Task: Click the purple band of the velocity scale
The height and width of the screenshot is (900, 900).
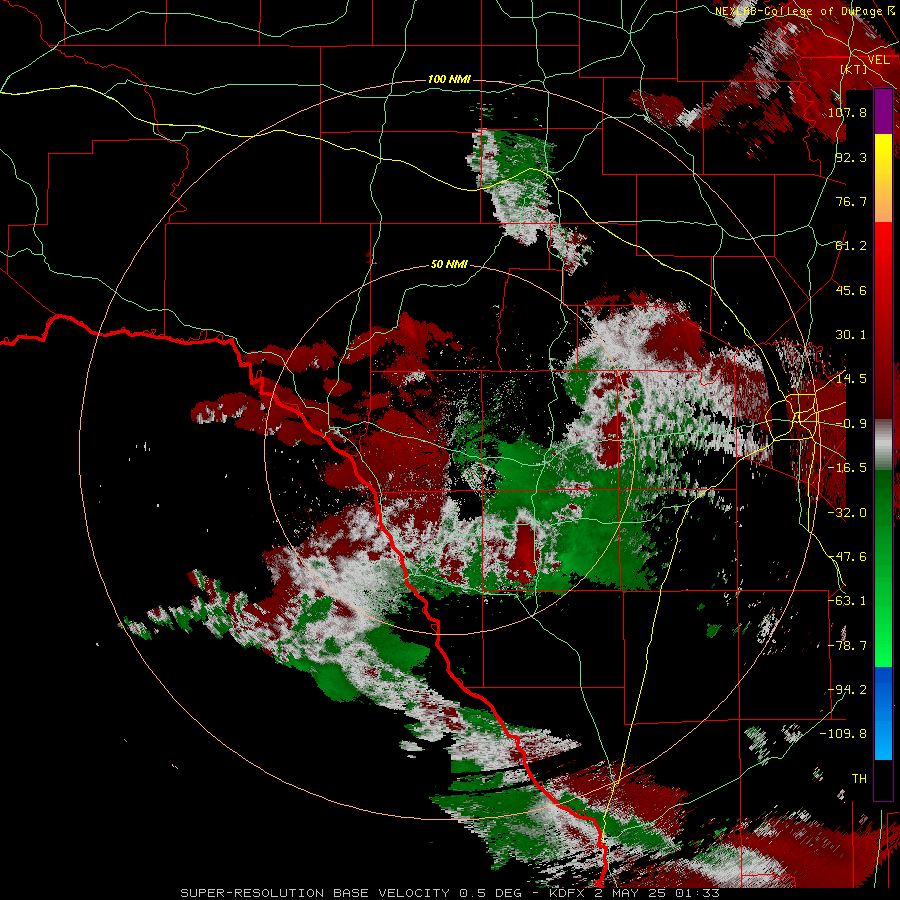Action: tap(883, 112)
